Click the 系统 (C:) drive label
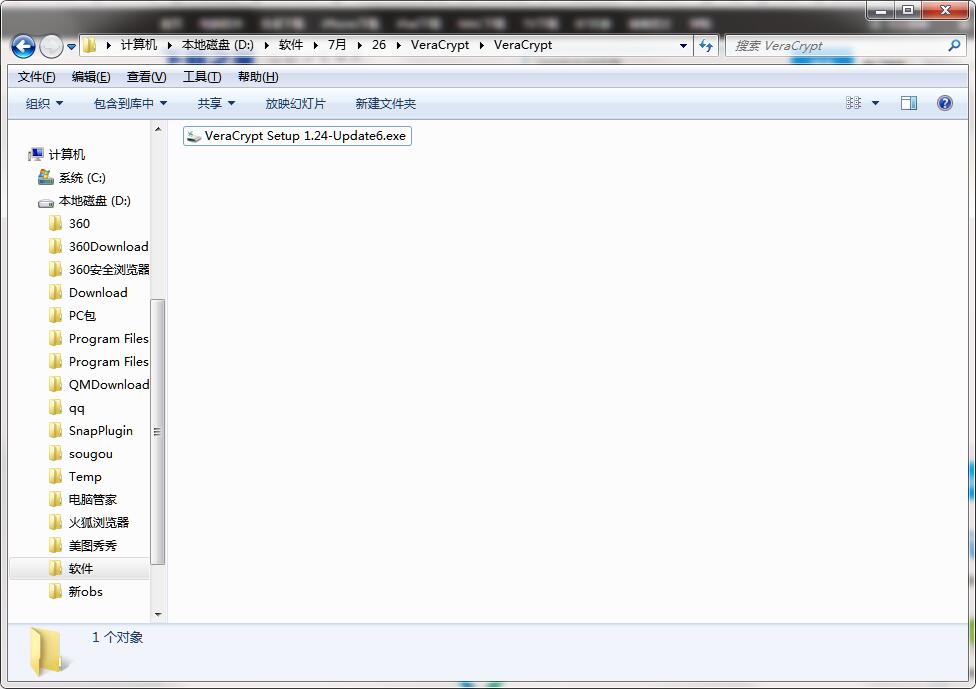Screen dimensions: 976x689 click(x=82, y=178)
